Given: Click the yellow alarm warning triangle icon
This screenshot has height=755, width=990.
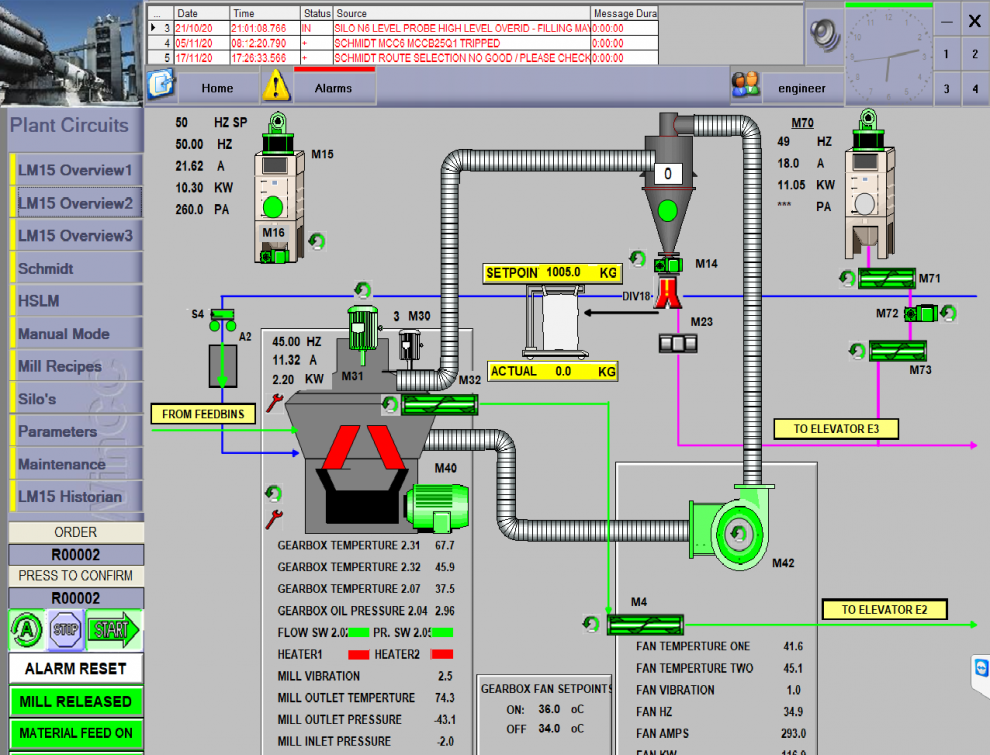Looking at the screenshot, I should click(276, 87).
